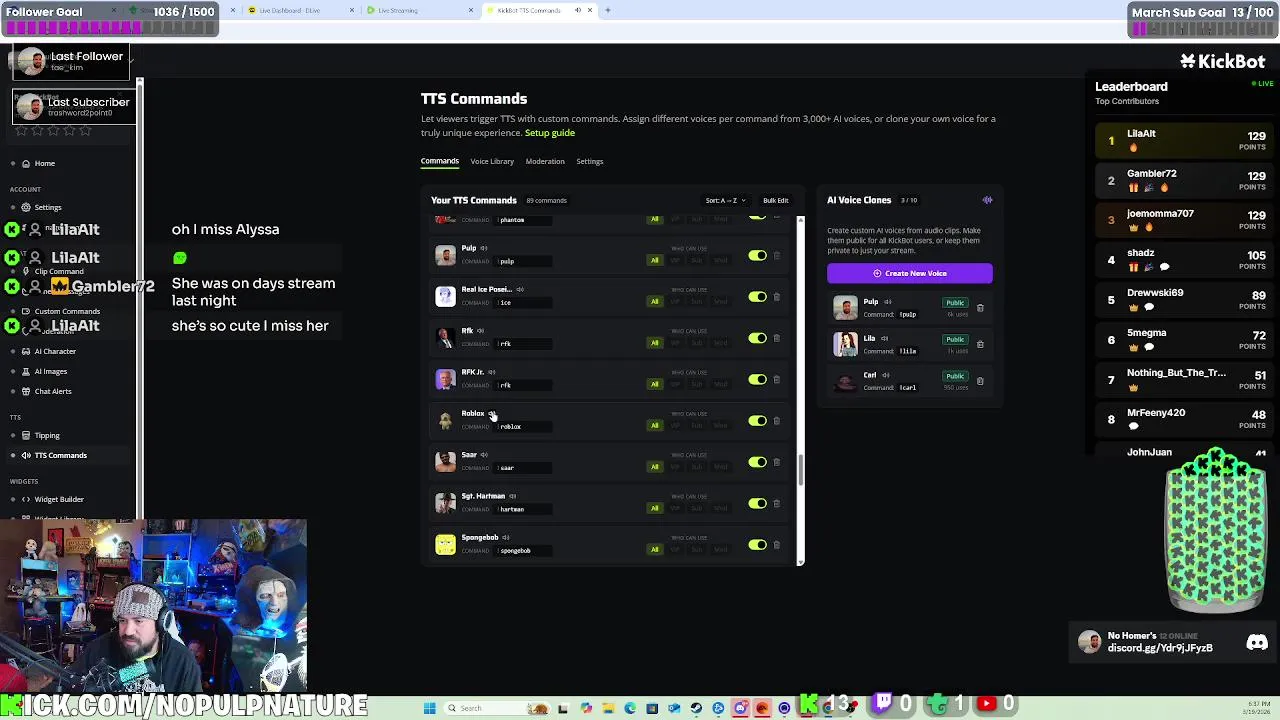Delete the Pulp voice clone
The height and width of the screenshot is (720, 1280).
tap(980, 308)
